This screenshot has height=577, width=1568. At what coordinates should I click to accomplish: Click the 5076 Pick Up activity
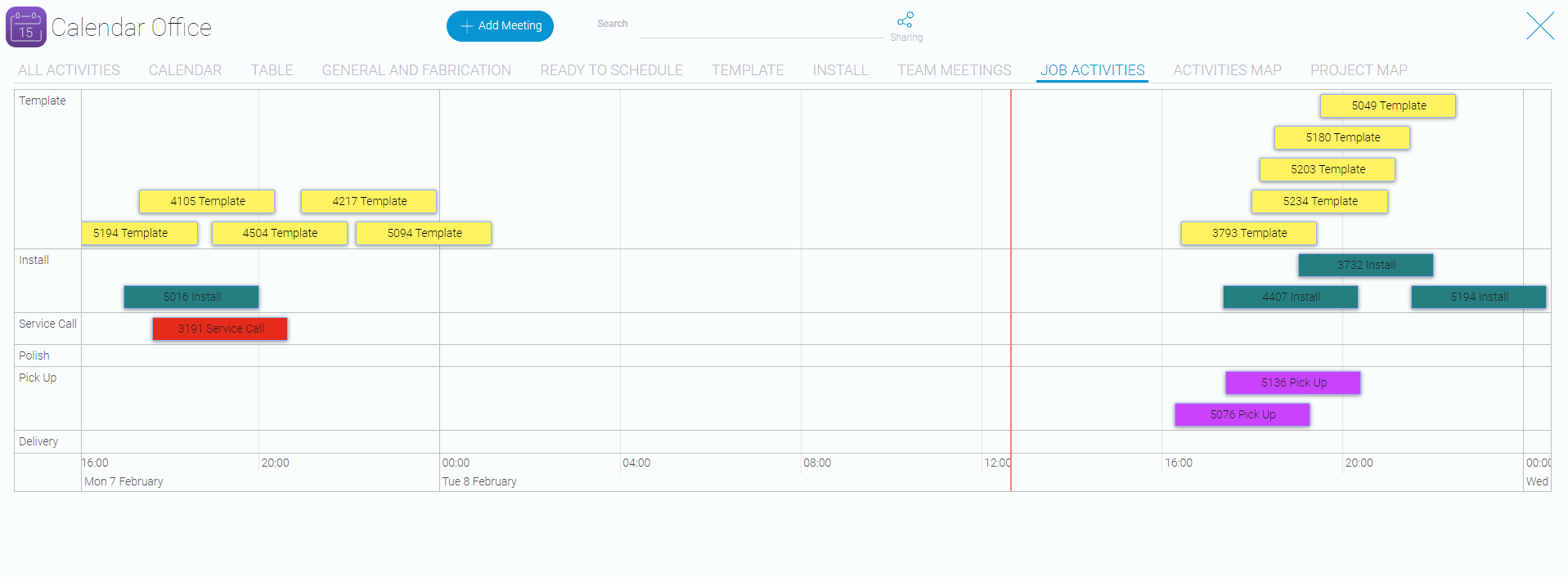[1242, 414]
